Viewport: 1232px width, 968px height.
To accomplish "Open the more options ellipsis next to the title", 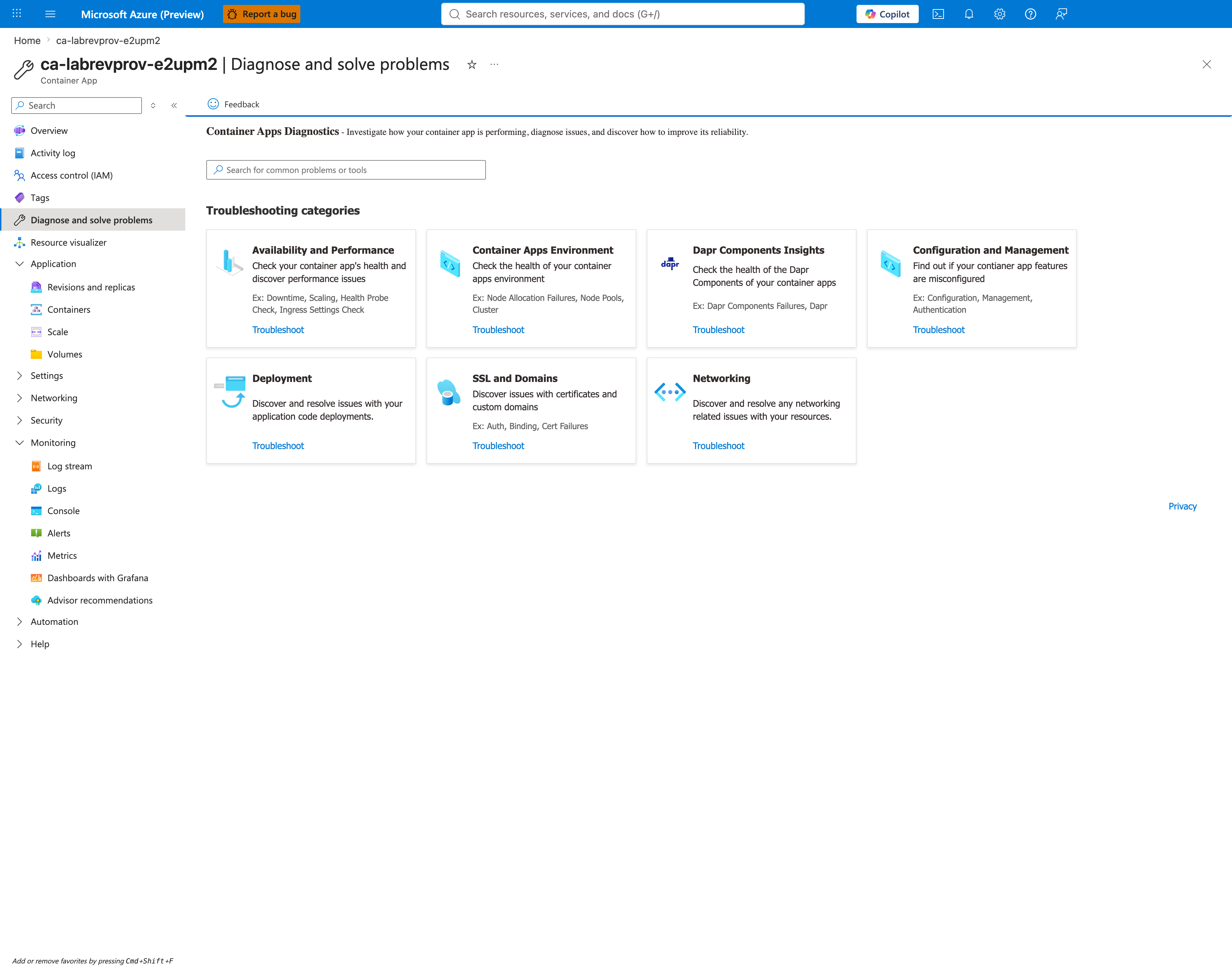I will (x=494, y=65).
